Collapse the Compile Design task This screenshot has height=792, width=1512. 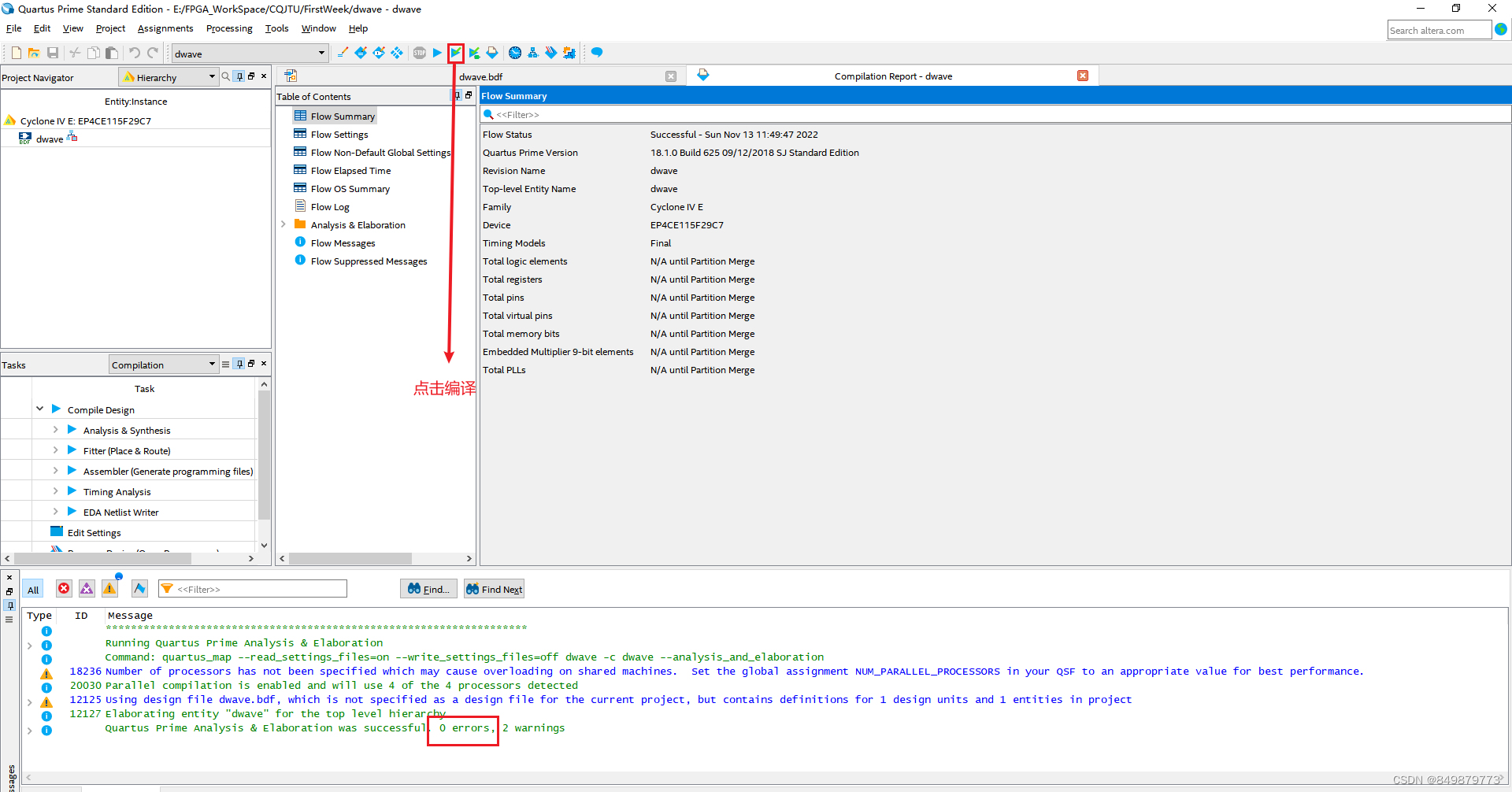(39, 409)
